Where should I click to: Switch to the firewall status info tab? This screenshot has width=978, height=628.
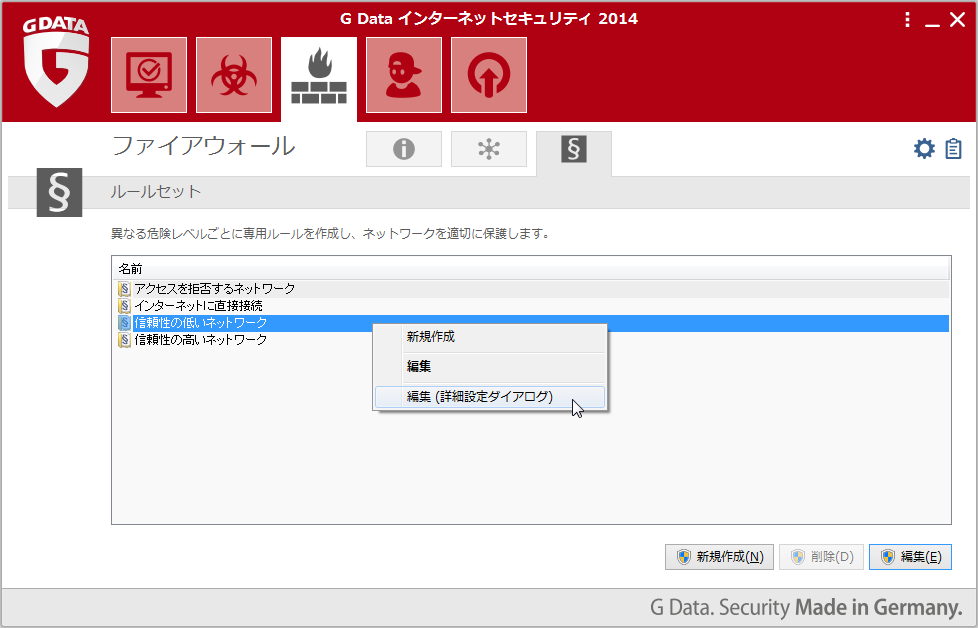click(x=404, y=149)
